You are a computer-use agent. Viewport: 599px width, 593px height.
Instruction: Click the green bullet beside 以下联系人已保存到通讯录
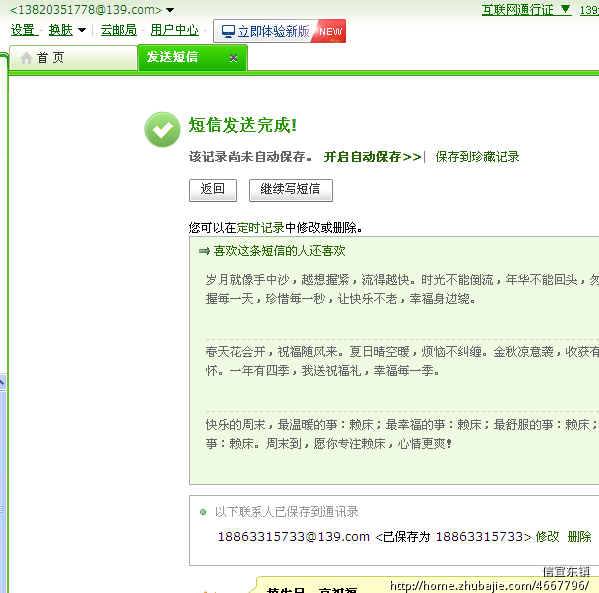pyautogui.click(x=203, y=512)
